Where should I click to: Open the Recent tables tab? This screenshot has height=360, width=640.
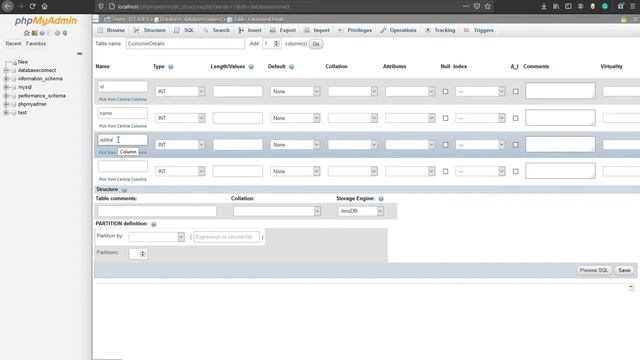(13, 44)
